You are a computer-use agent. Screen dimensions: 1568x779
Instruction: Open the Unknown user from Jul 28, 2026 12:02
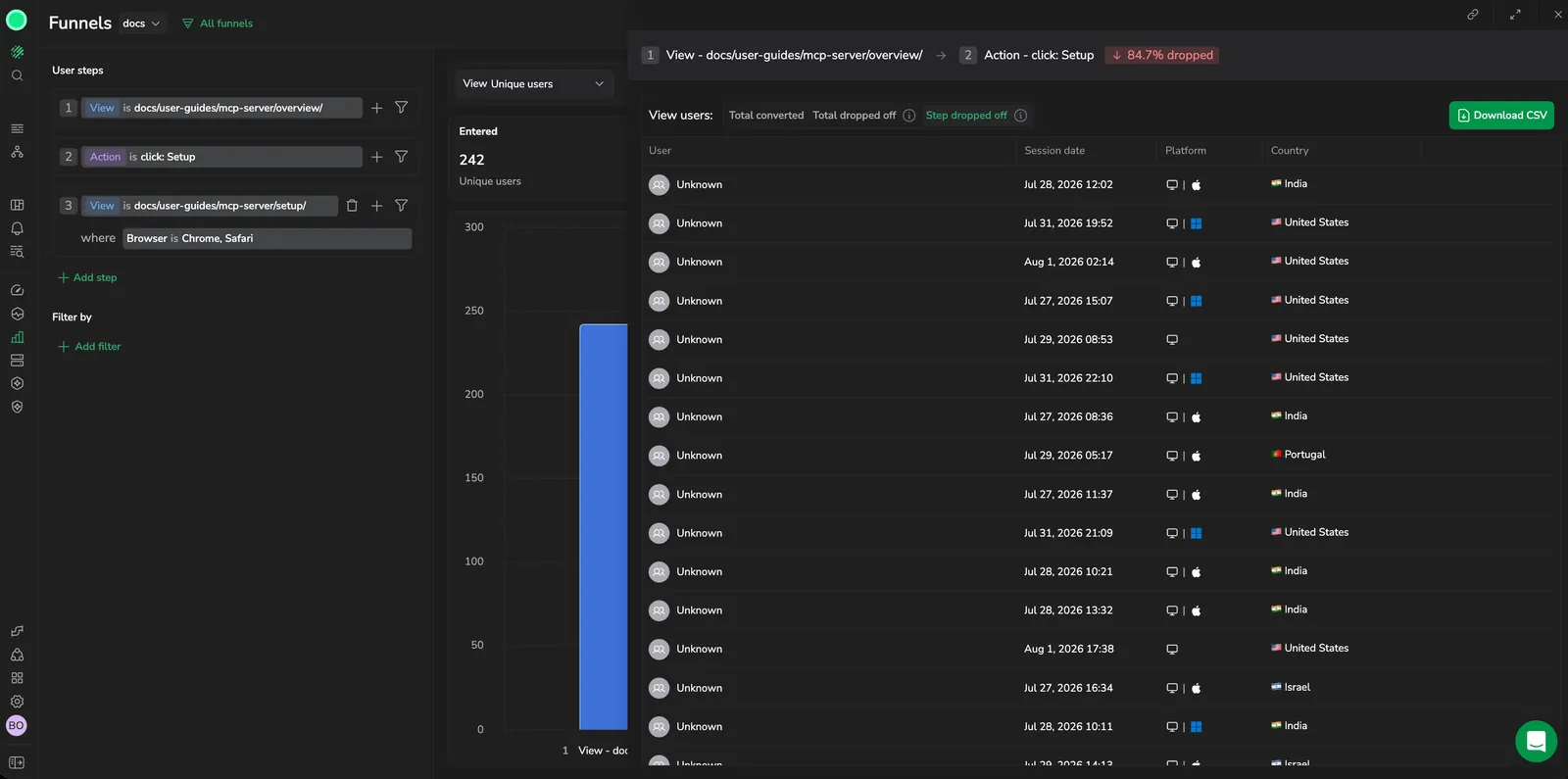(1098, 184)
